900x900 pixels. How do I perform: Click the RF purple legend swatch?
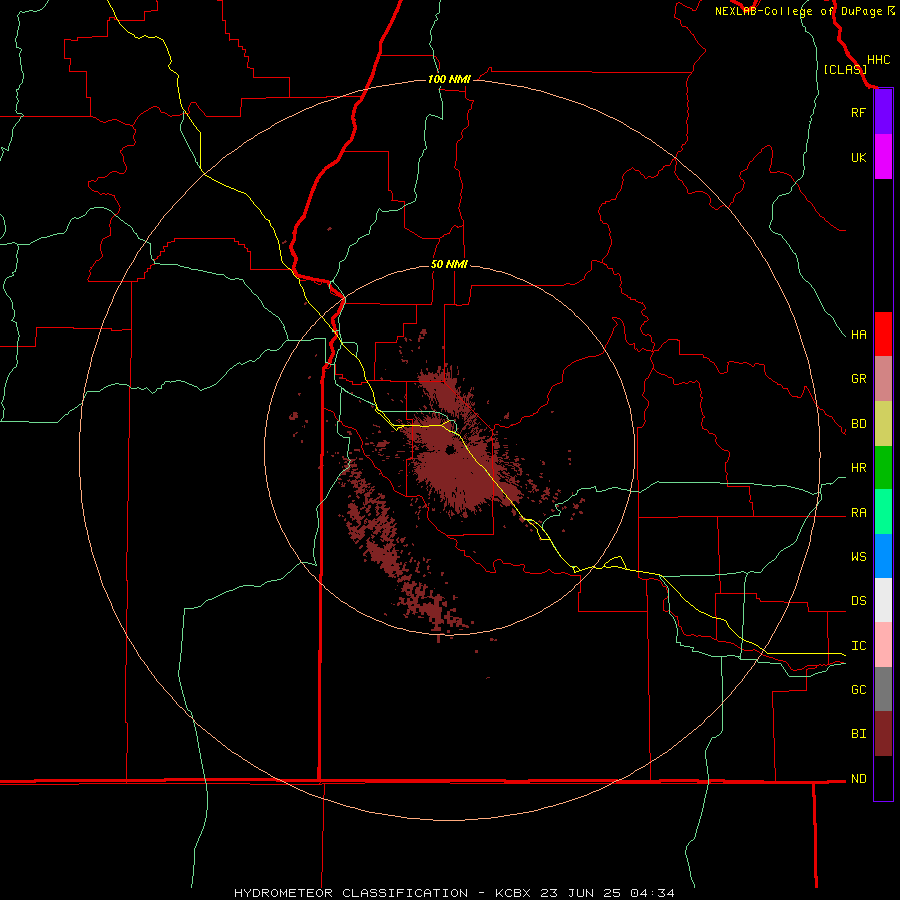883,112
